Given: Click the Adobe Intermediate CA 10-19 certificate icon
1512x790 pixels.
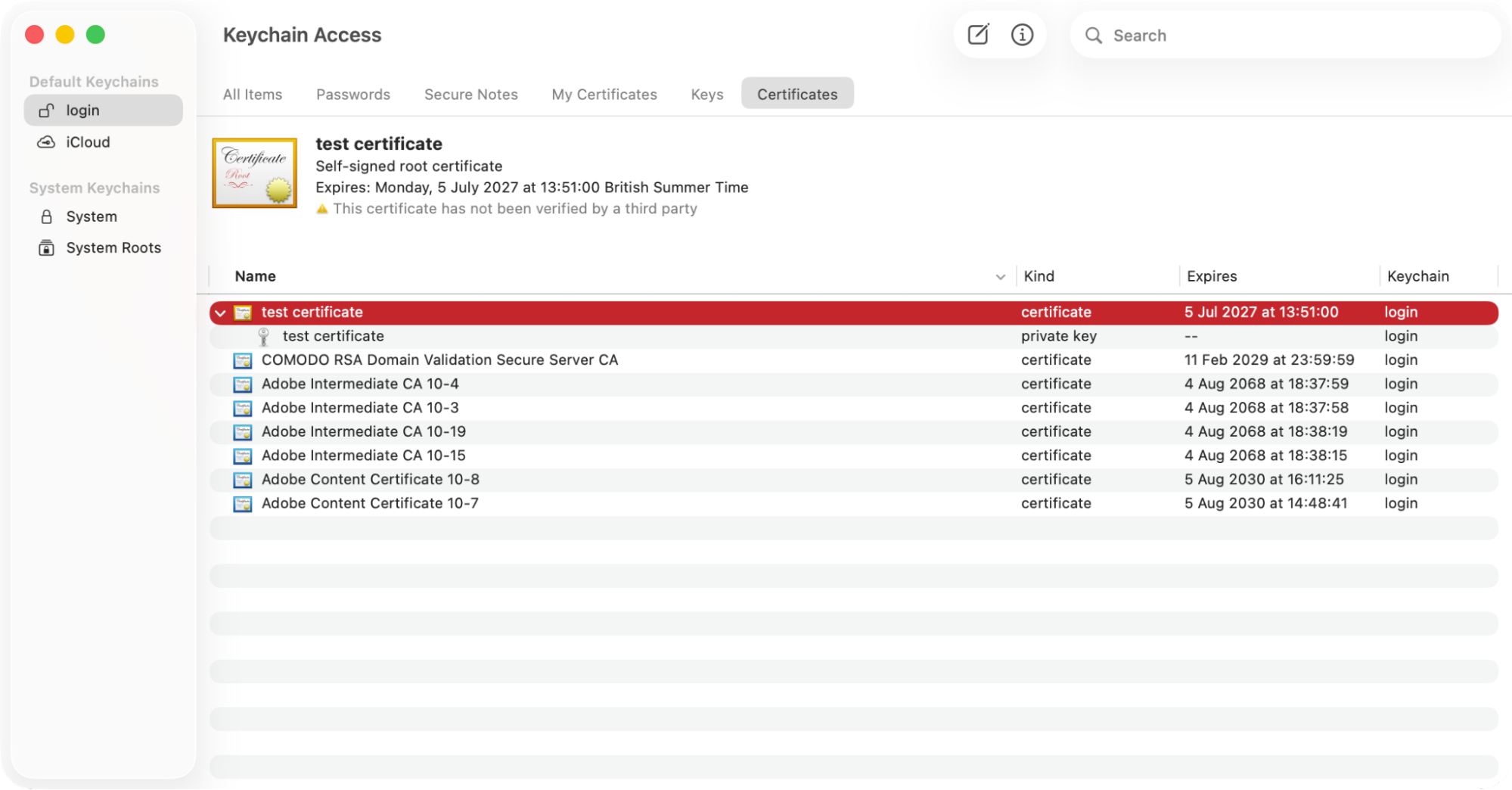Looking at the screenshot, I should [243, 432].
